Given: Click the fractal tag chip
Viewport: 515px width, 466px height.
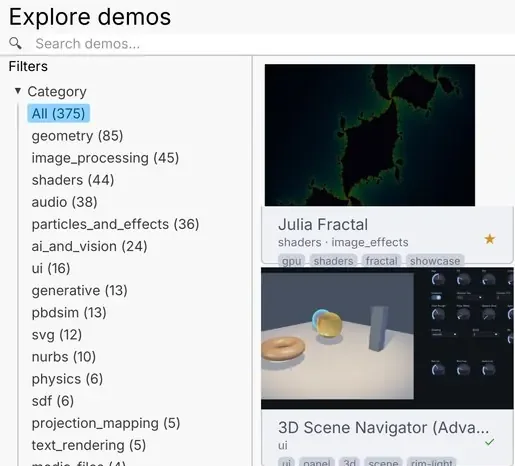Looking at the screenshot, I should (381, 261).
